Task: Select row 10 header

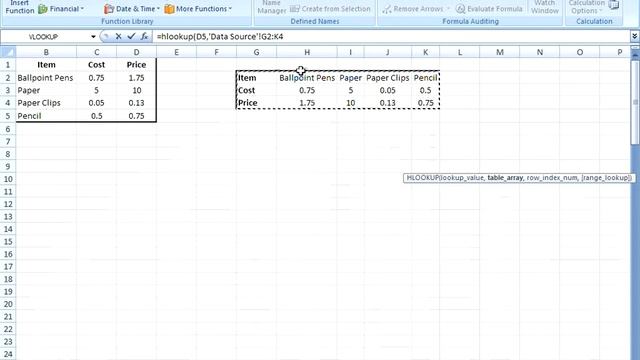Action: tap(8, 179)
